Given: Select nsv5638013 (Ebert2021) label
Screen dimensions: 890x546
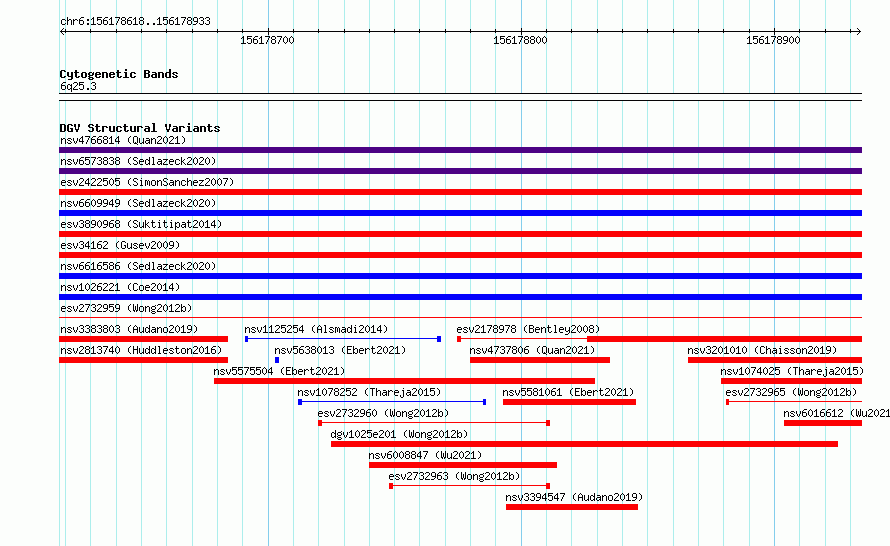Looking at the screenshot, I should tap(340, 350).
